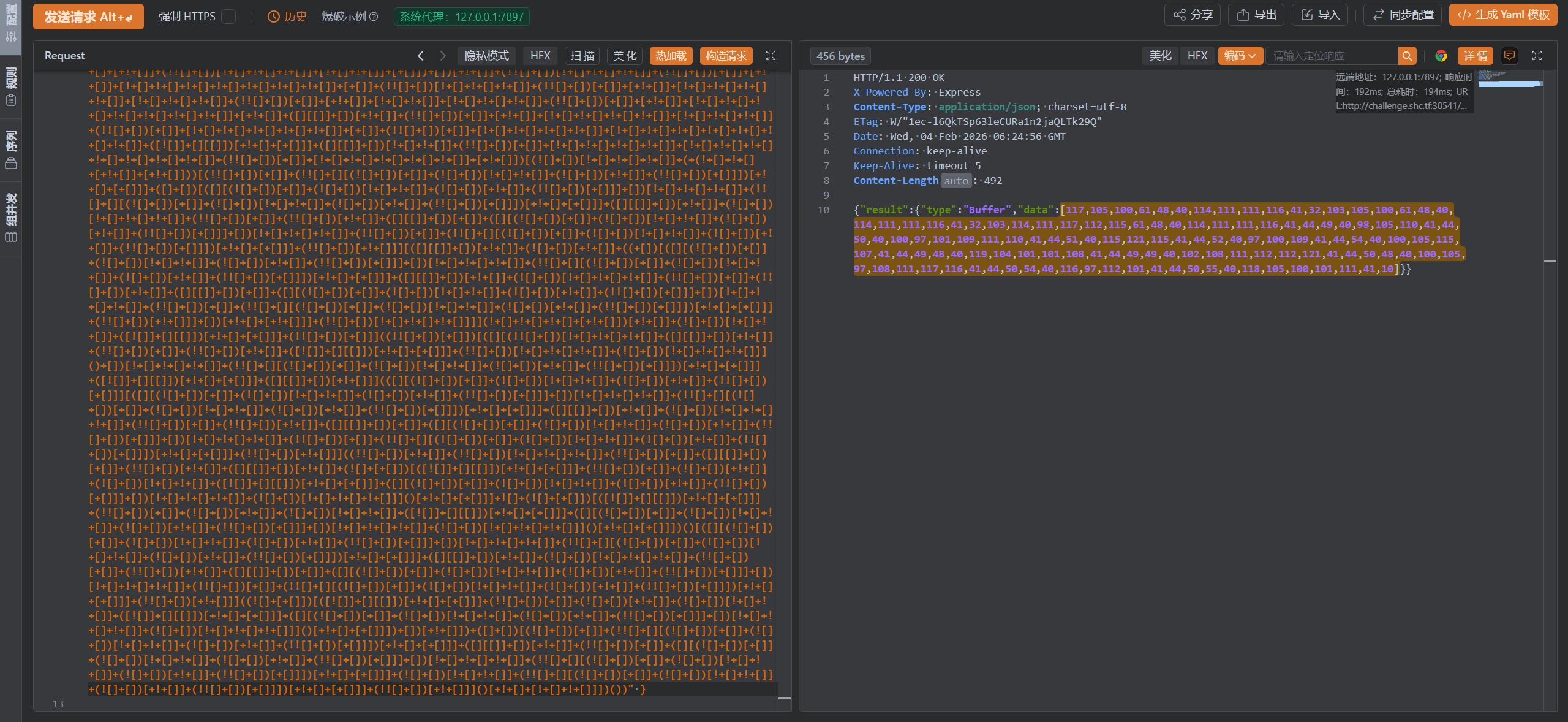Click the 系统代理 127.0.0.1:7897 proxy tag
1568x722 pixels.
[x=462, y=17]
